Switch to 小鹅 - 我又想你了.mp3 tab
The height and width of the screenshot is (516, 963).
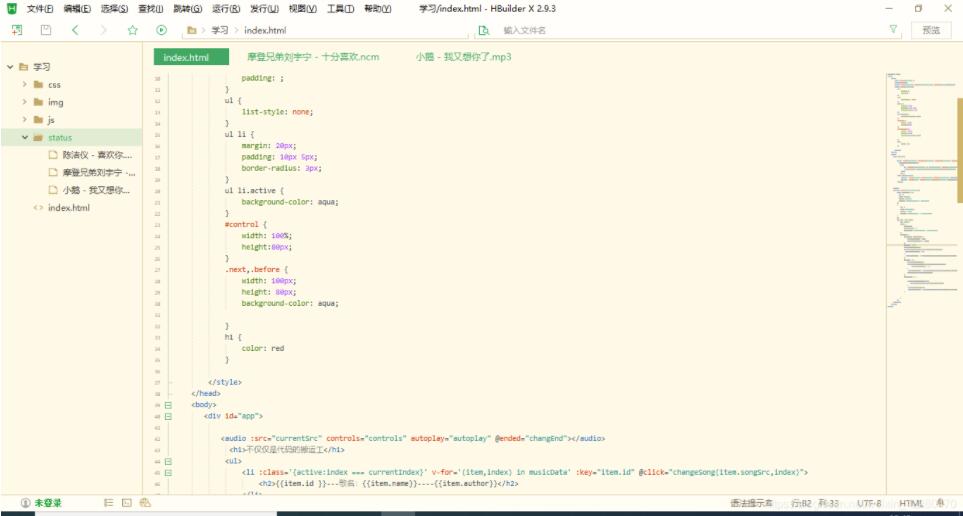(464, 57)
